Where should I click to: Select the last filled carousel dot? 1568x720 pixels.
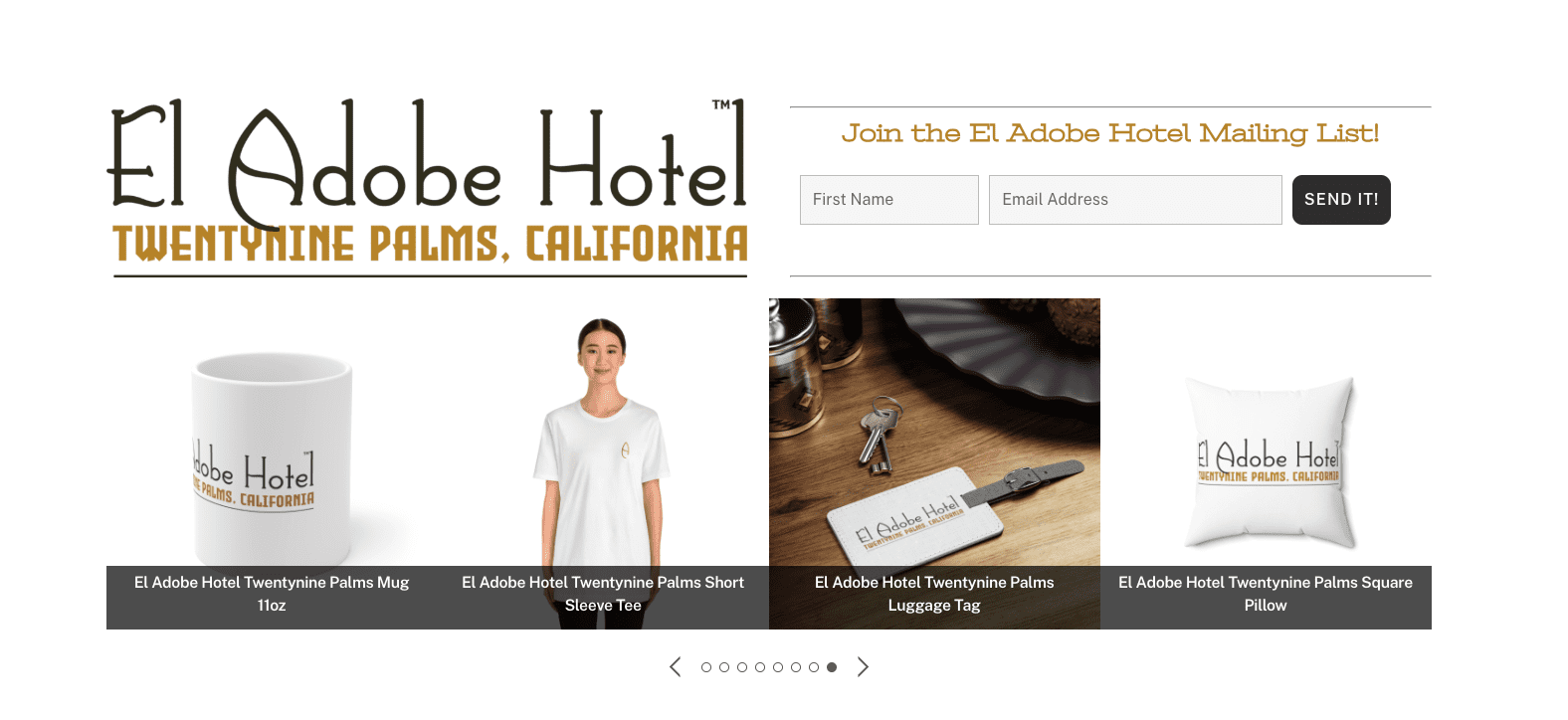832,667
